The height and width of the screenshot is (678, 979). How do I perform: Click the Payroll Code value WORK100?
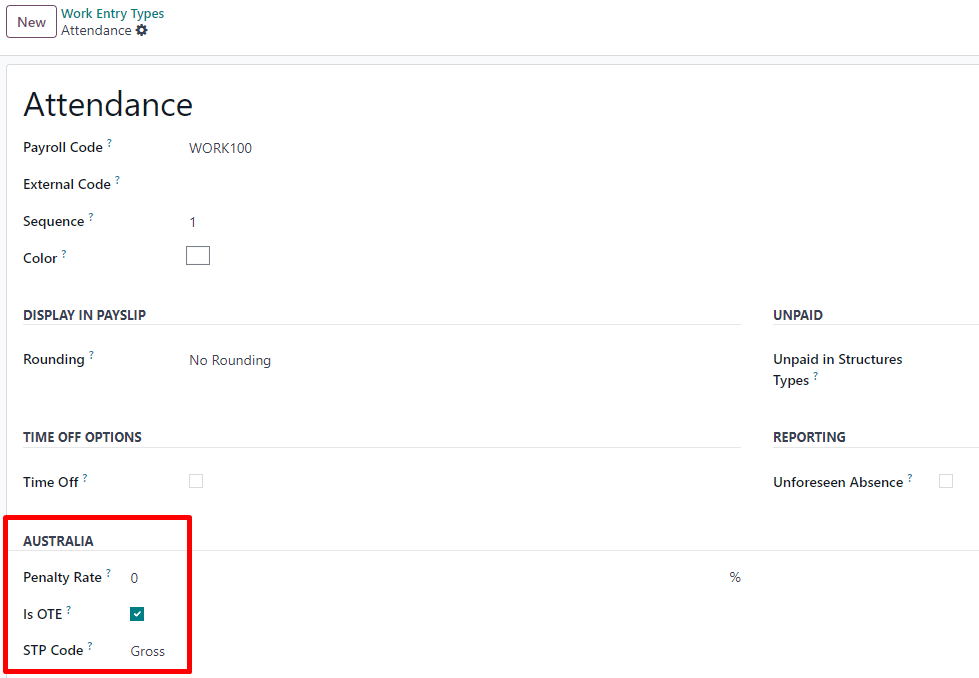pyautogui.click(x=221, y=147)
